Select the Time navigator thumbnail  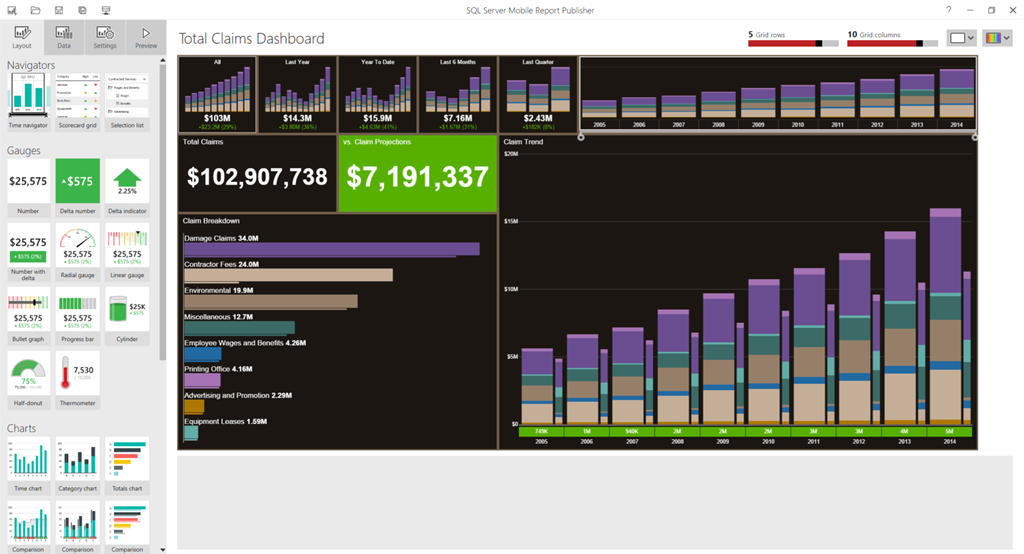click(x=27, y=102)
